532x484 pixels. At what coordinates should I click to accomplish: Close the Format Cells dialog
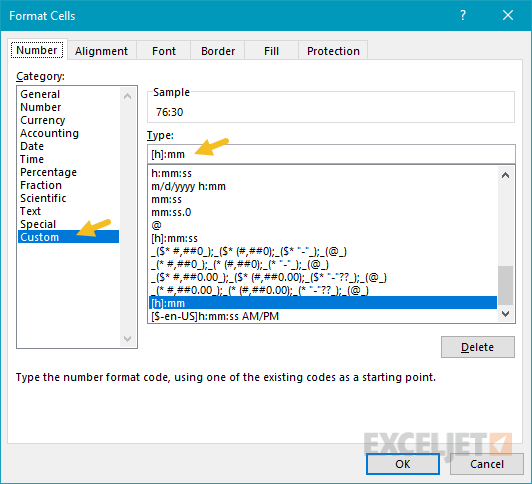coord(508,15)
